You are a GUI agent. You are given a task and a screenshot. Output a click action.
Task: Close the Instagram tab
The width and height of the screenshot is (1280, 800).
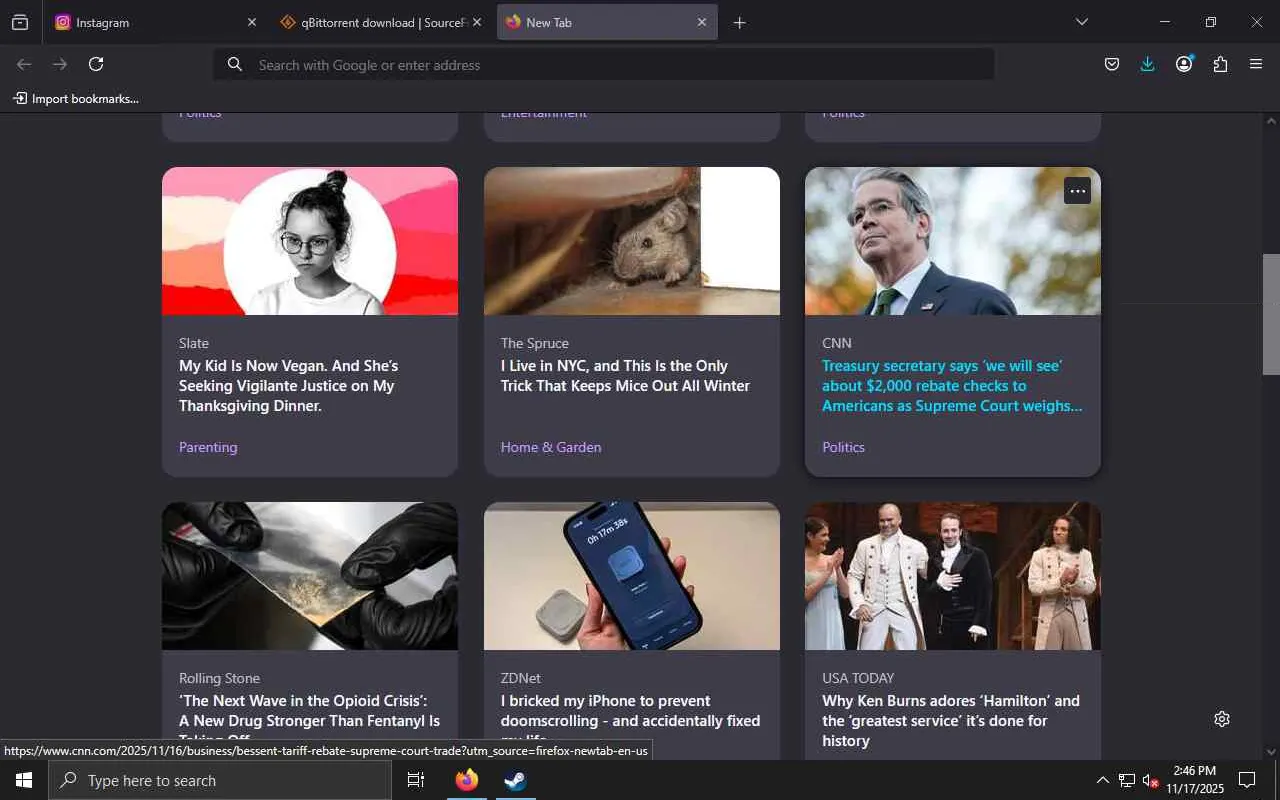[251, 22]
